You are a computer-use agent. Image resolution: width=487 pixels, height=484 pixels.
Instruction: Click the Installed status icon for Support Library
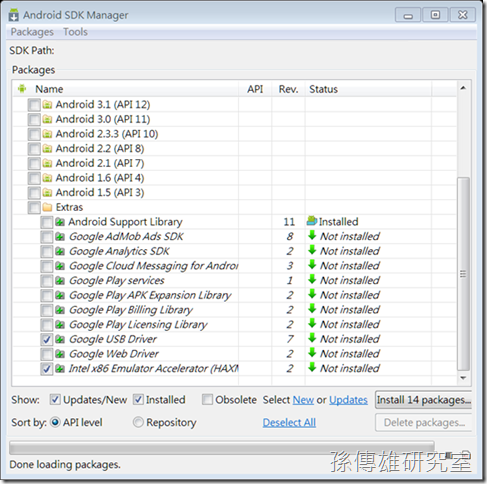click(x=312, y=221)
